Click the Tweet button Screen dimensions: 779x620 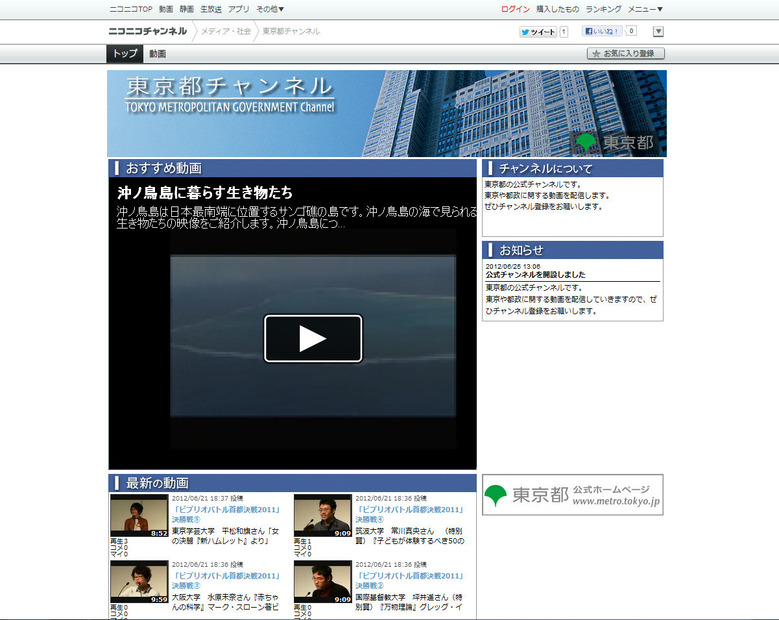tap(537, 32)
